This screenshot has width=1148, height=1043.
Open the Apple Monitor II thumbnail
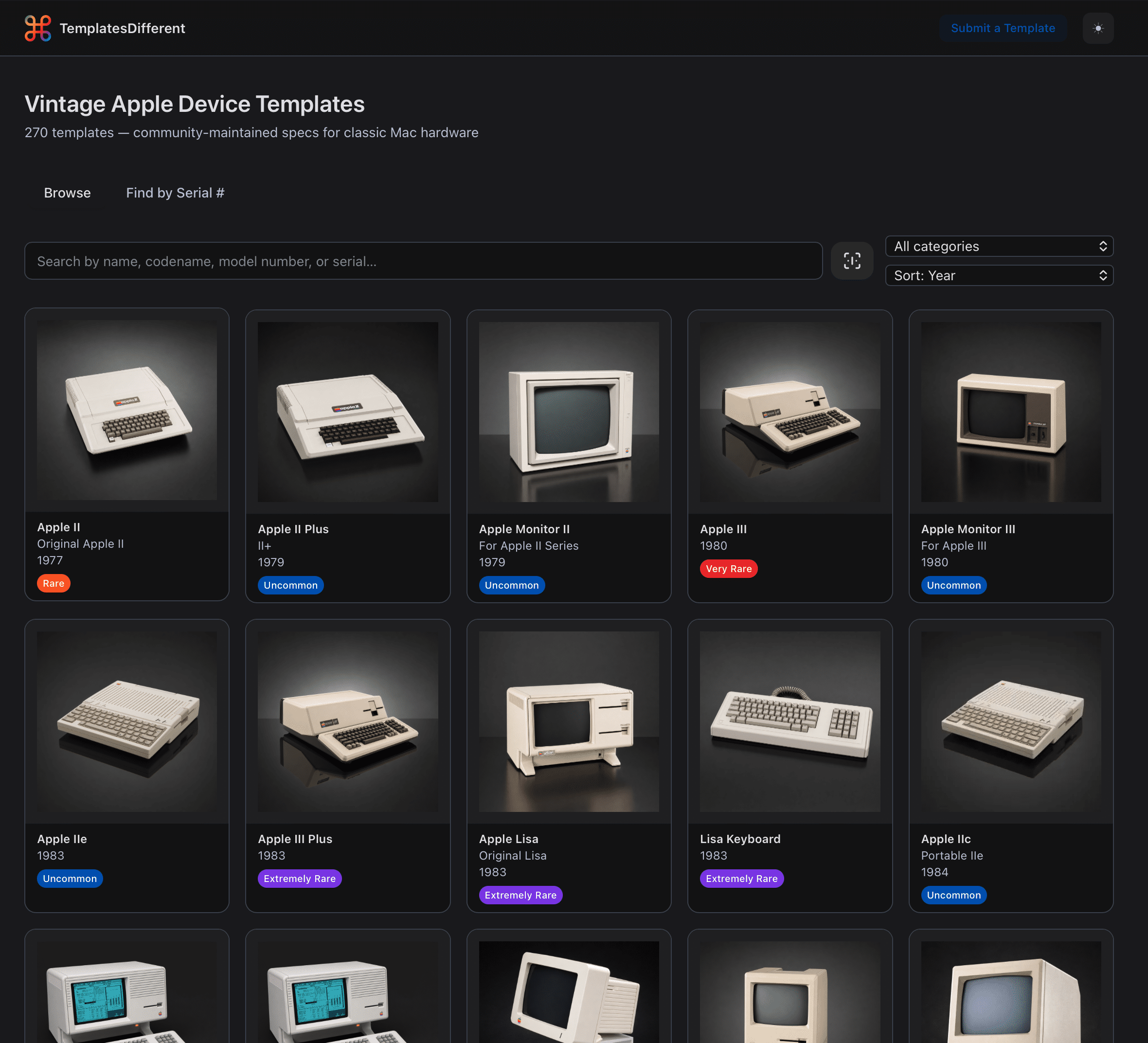[569, 412]
